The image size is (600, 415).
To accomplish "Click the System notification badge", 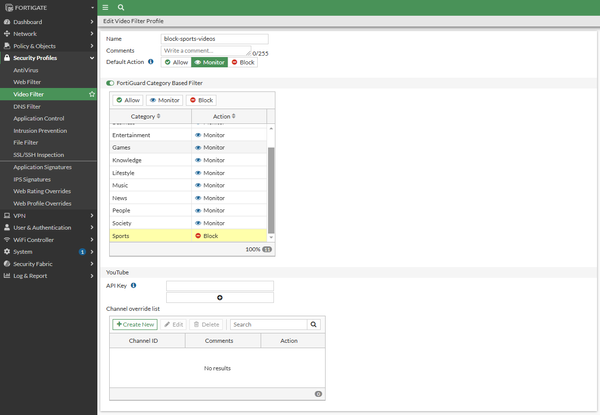I will click(x=82, y=252).
